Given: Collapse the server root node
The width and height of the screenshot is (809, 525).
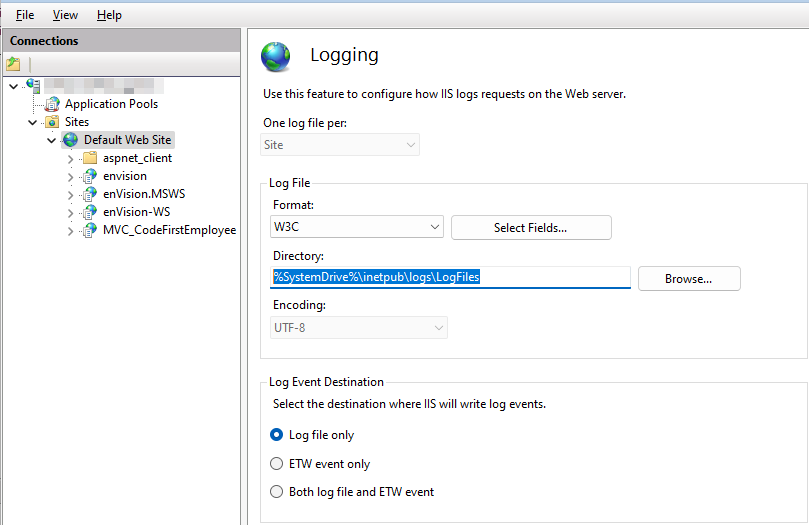Looking at the screenshot, I should [14, 86].
